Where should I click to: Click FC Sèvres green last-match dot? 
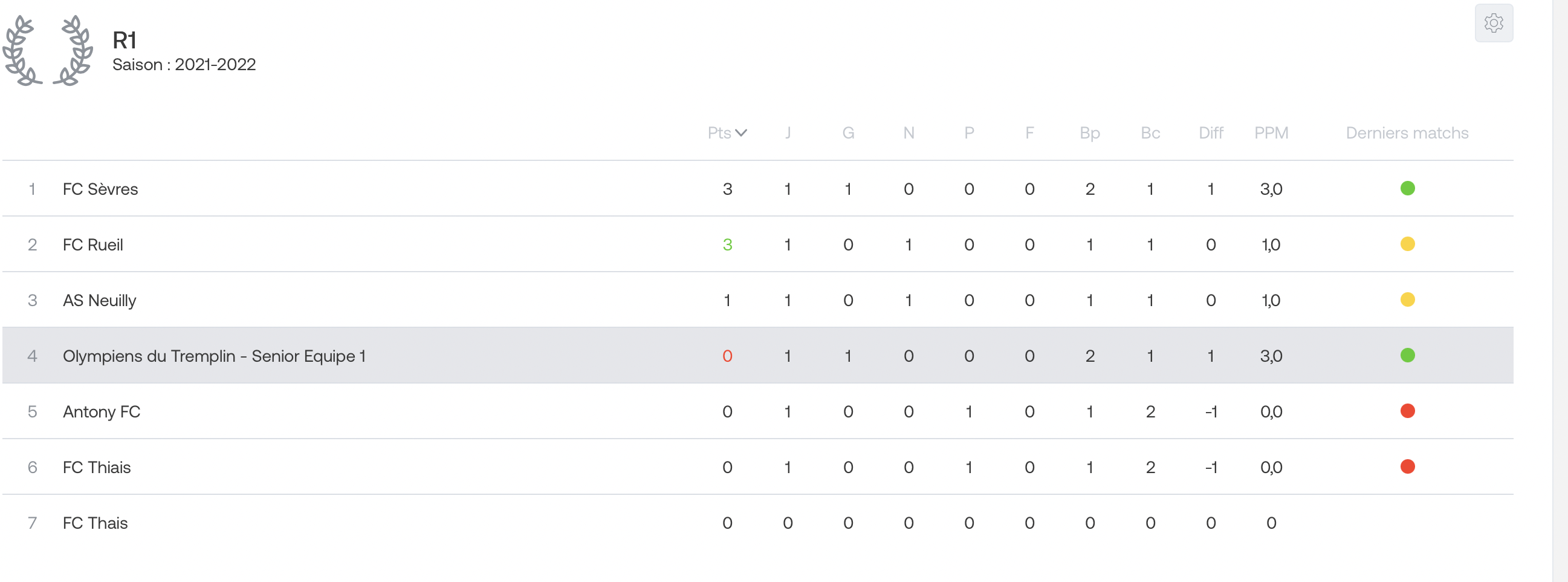click(1407, 188)
